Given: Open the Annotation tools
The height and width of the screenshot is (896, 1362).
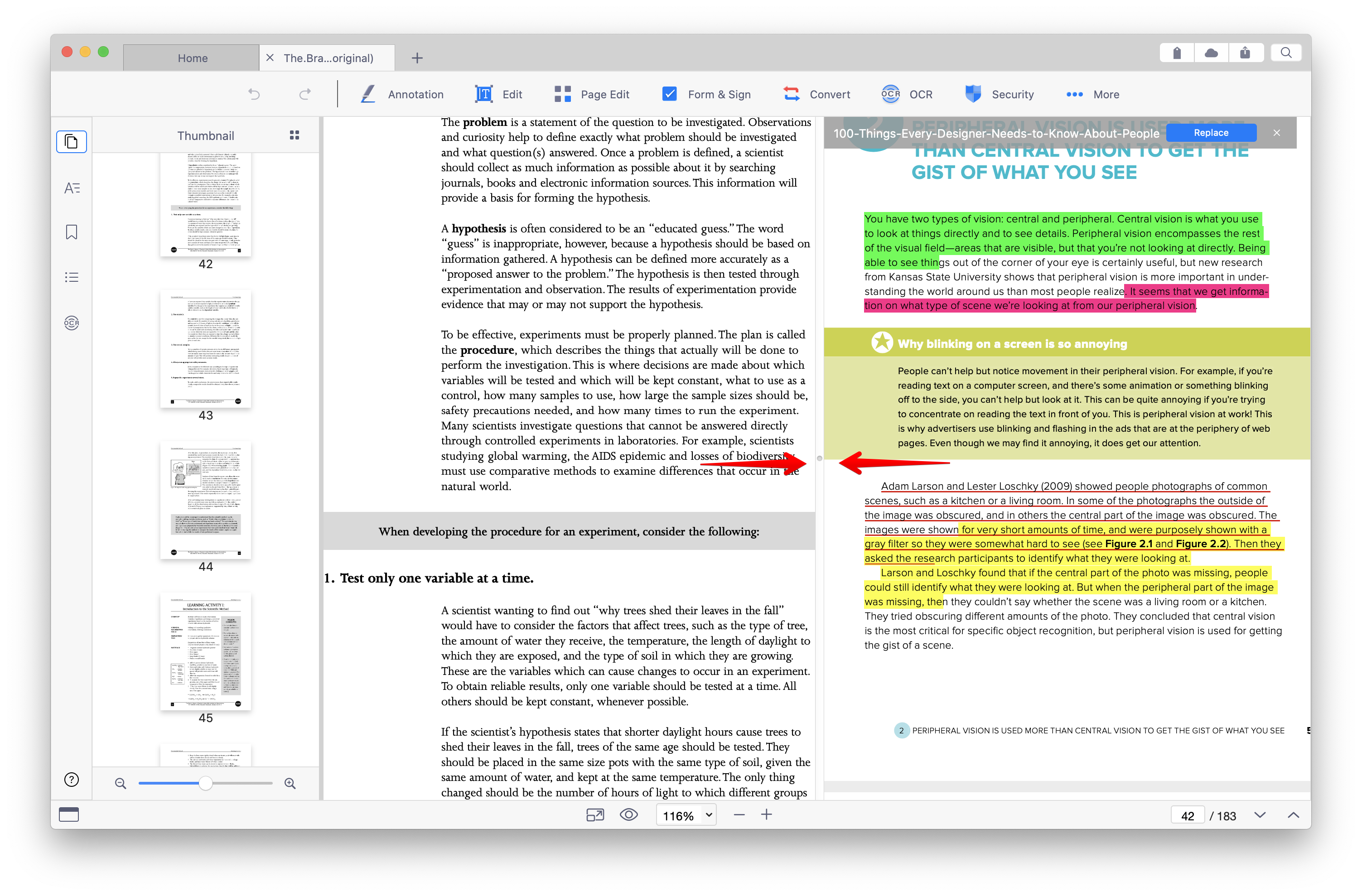Looking at the screenshot, I should (402, 94).
